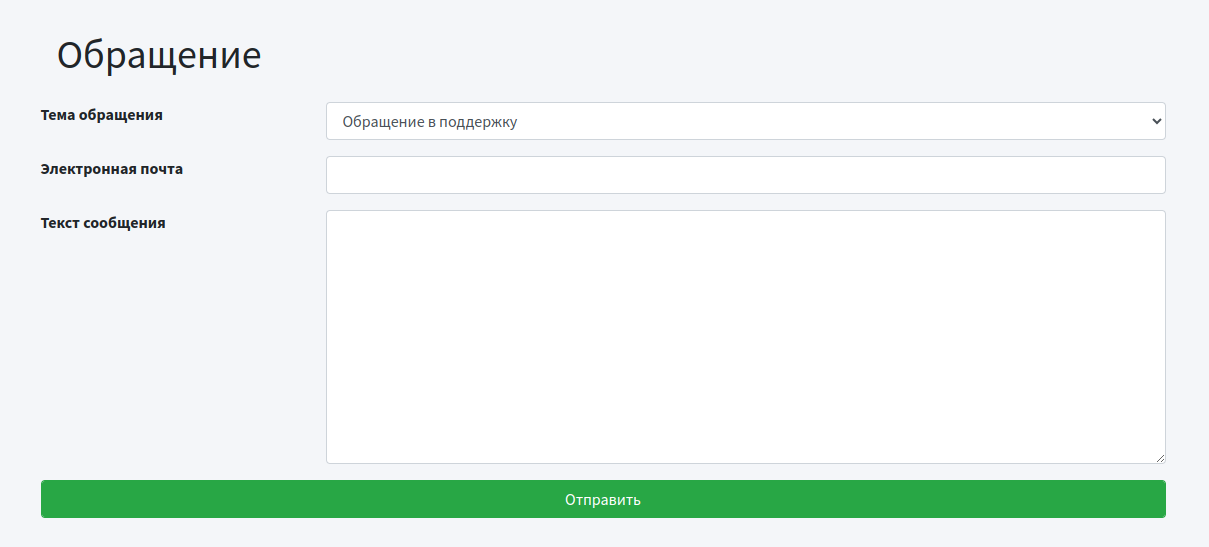
Task: Click the textarea resize handle corner
Action: [x=1160, y=458]
